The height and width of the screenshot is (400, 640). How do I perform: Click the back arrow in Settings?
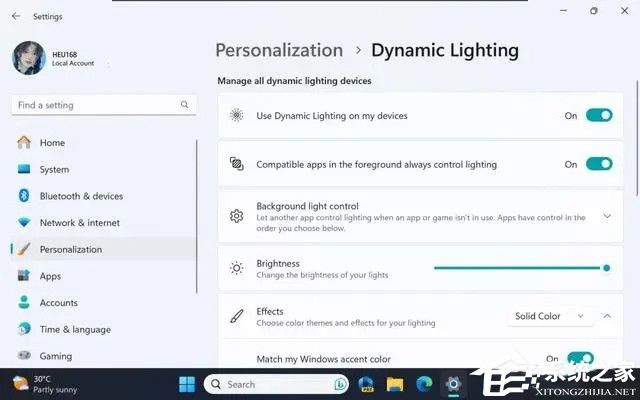click(x=16, y=16)
